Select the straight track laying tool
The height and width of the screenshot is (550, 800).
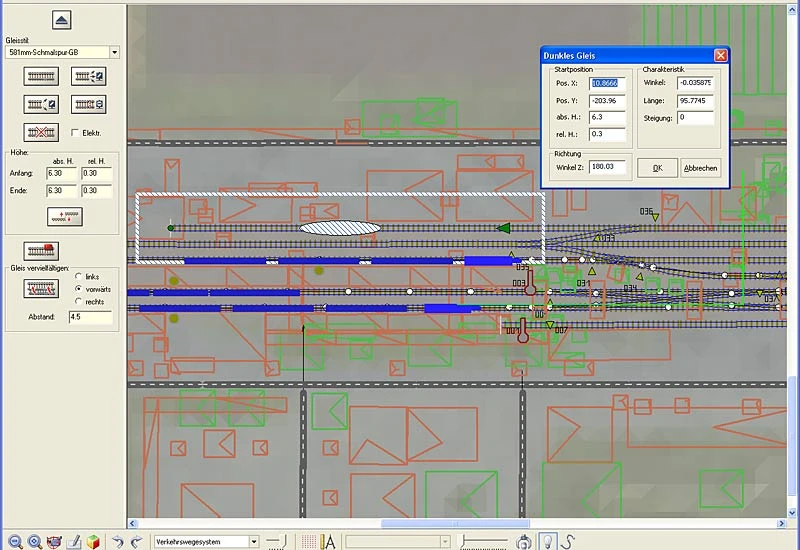tap(41, 77)
